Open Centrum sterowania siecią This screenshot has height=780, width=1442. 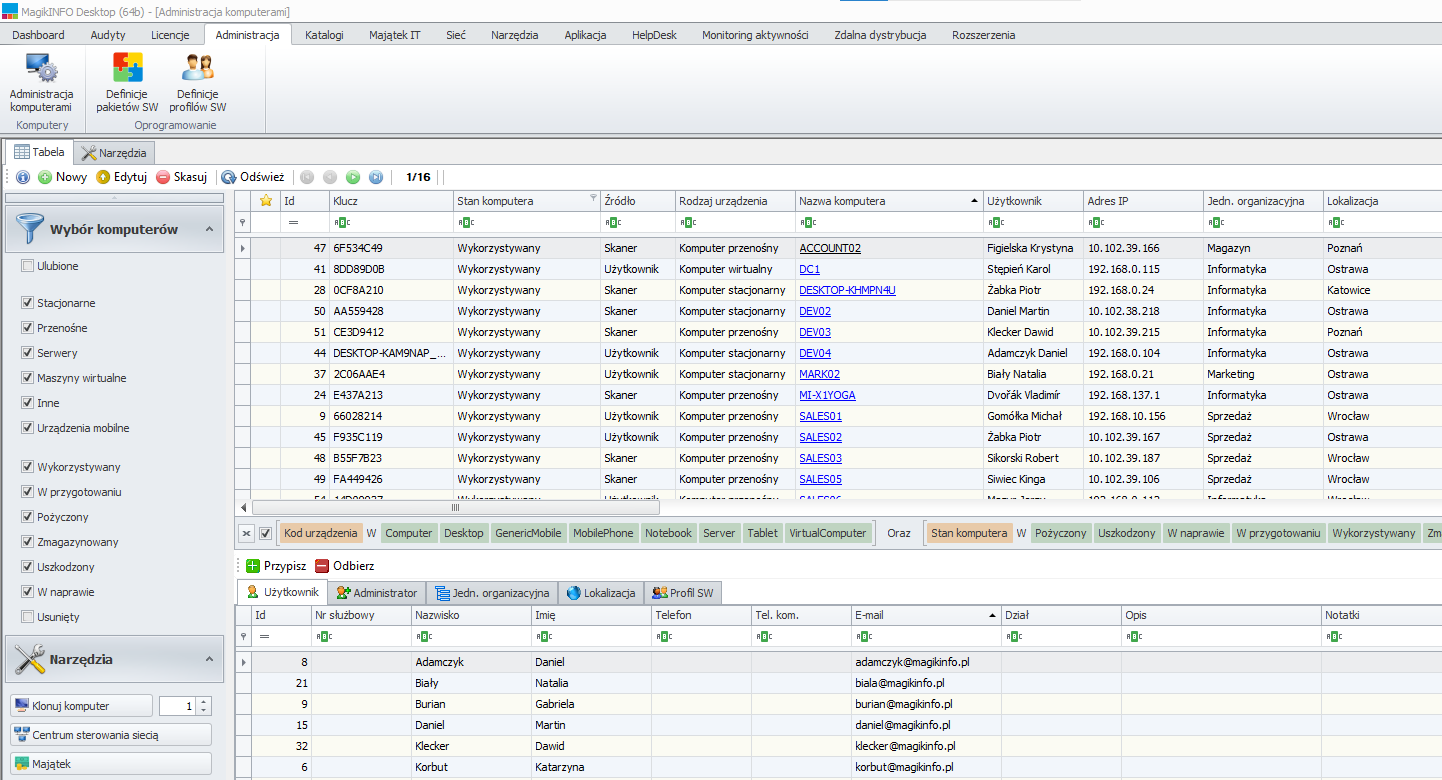(110, 735)
